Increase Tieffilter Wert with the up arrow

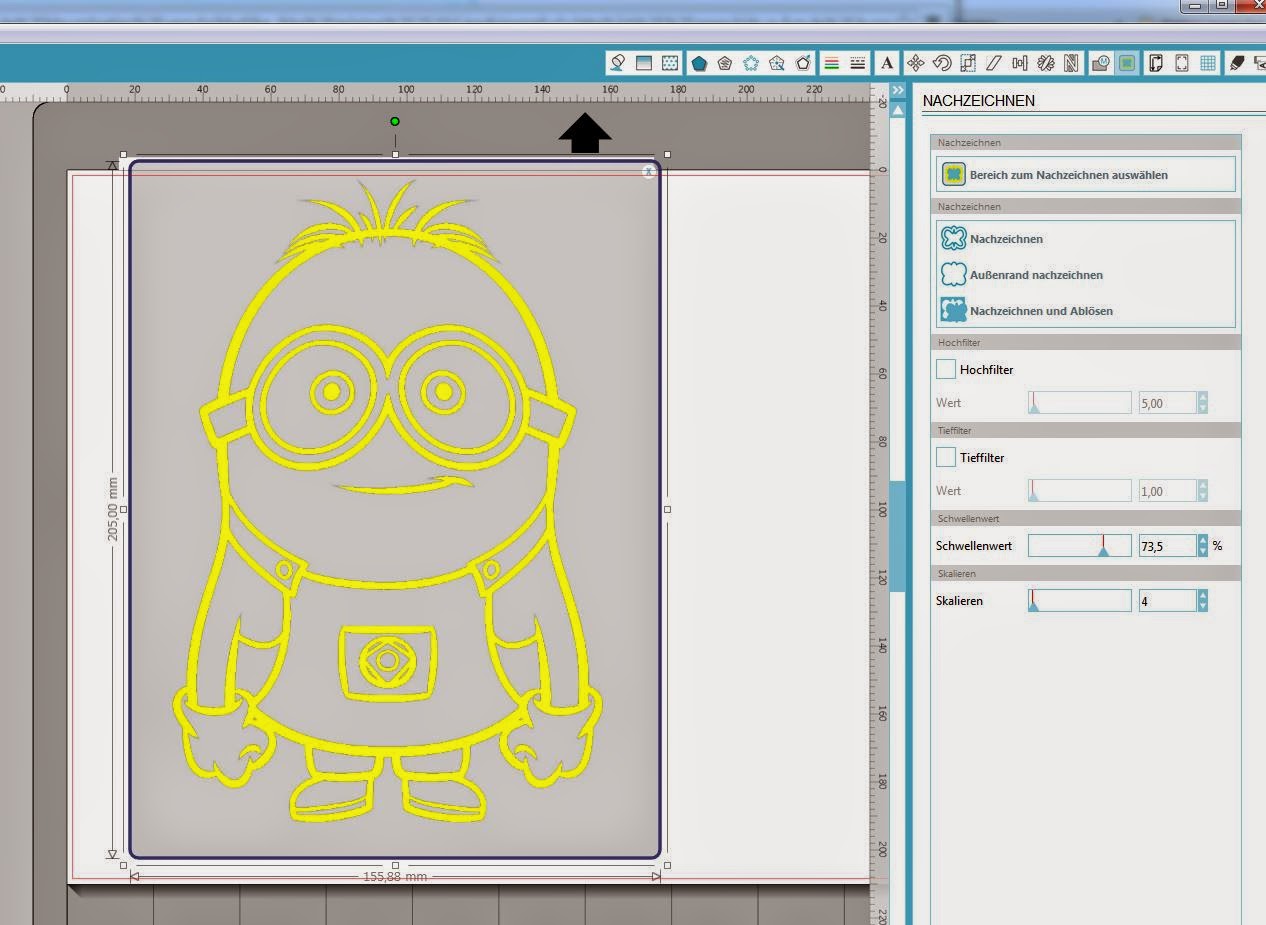pyautogui.click(x=1202, y=485)
